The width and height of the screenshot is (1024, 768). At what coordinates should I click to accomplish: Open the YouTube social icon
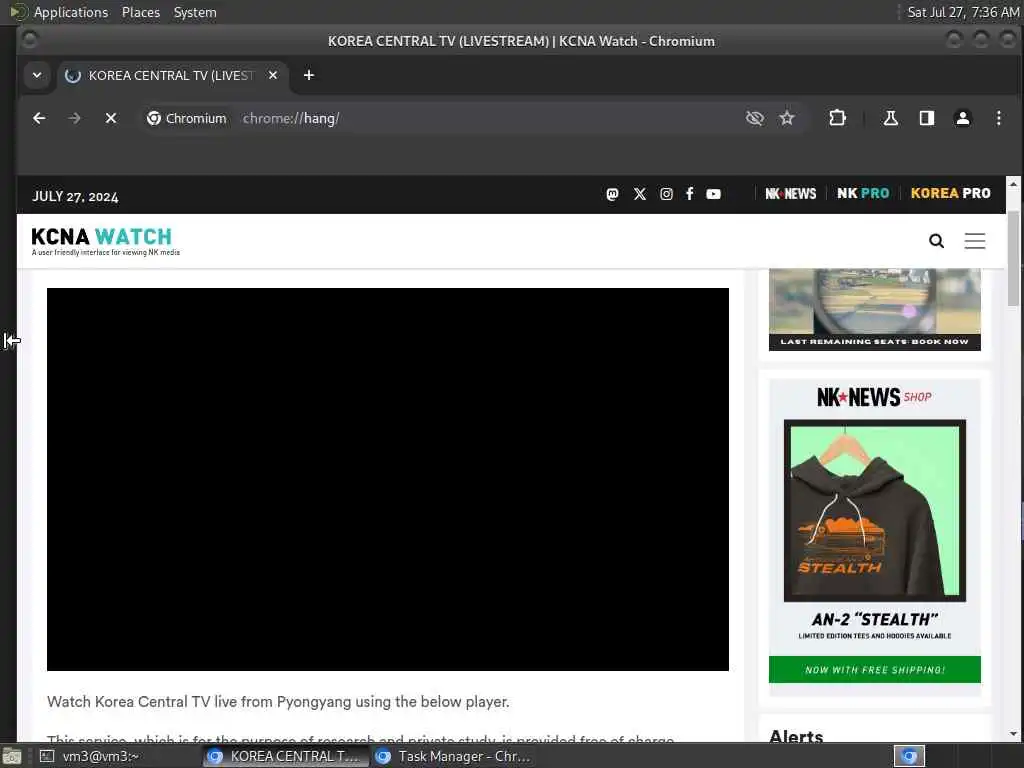click(x=713, y=194)
